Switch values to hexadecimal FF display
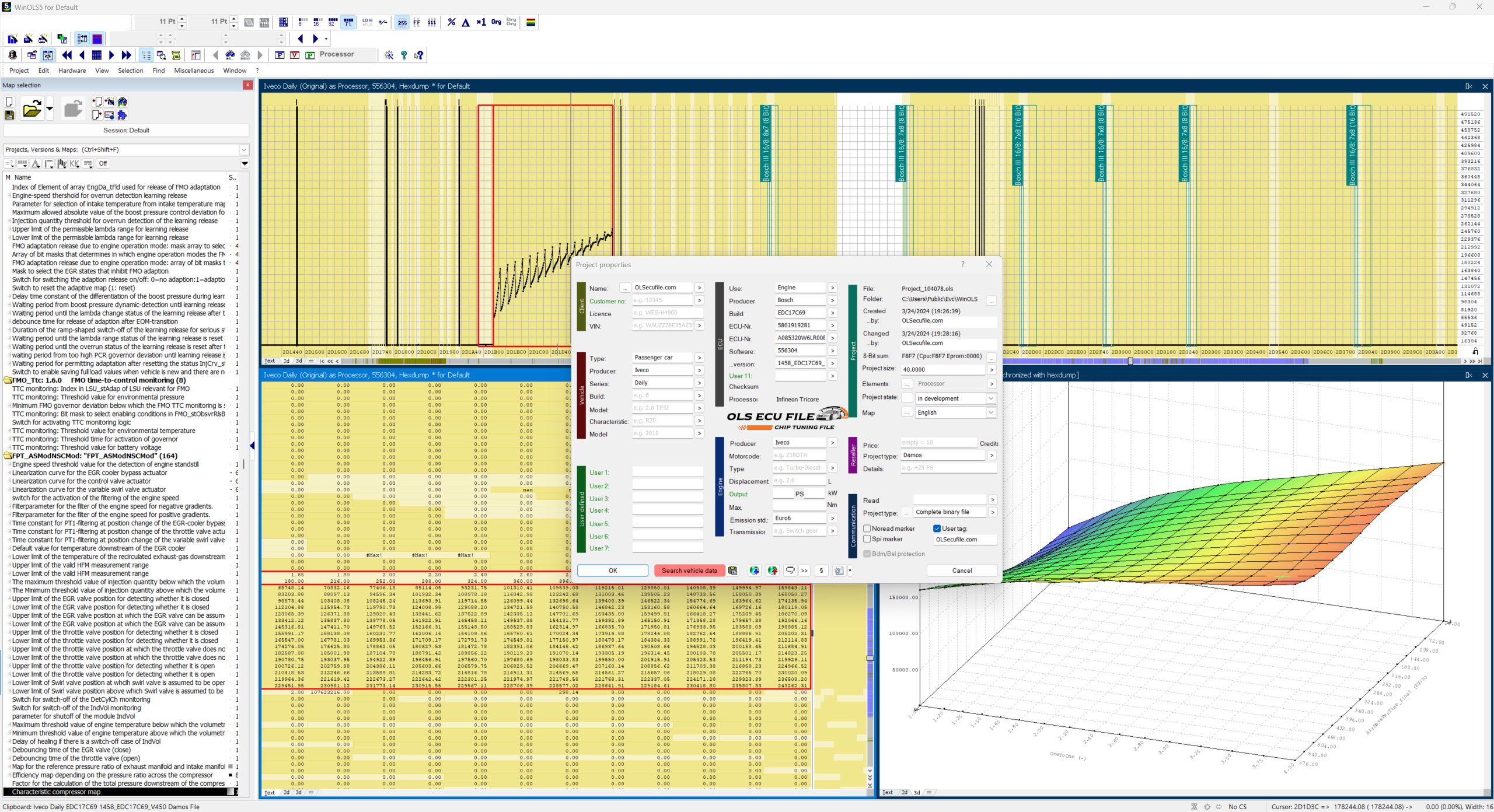 [417, 22]
